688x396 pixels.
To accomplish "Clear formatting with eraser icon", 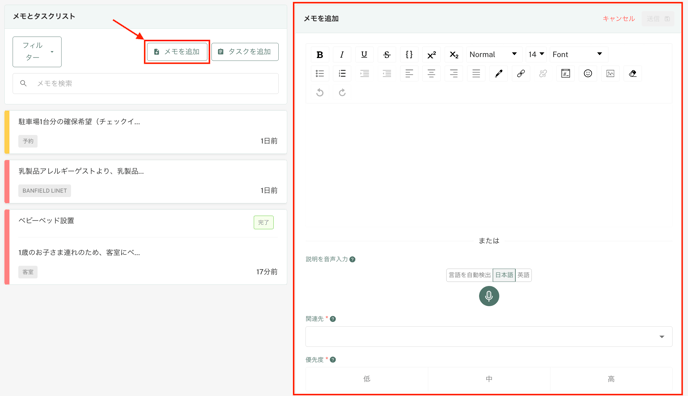I will (633, 73).
